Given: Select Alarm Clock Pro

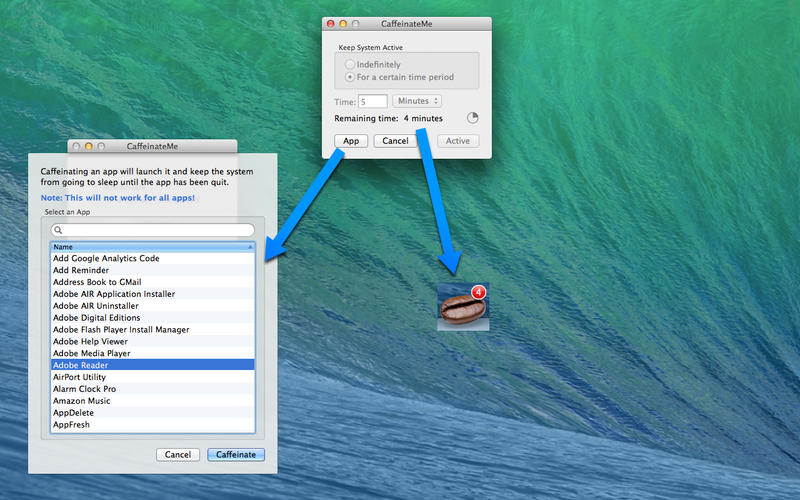Looking at the screenshot, I should tap(153, 389).
